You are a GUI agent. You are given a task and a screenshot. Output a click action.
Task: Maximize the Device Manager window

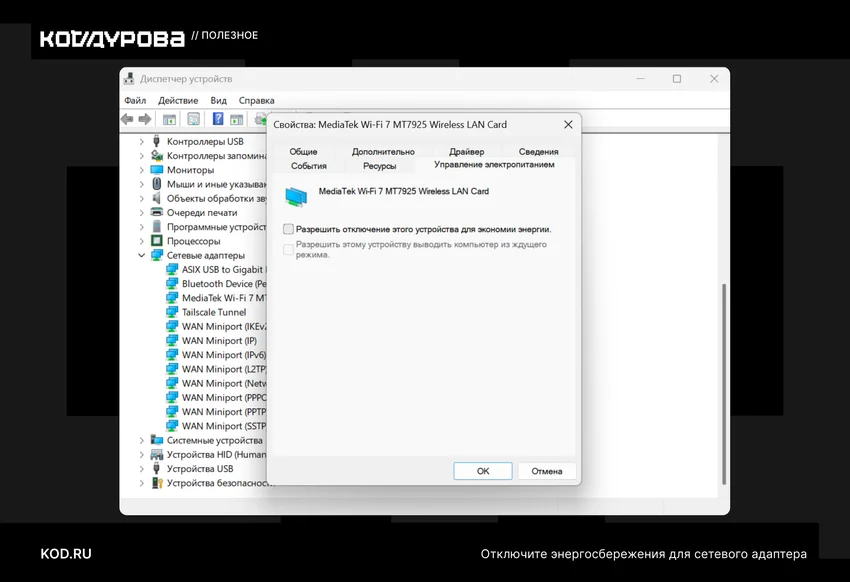[677, 79]
